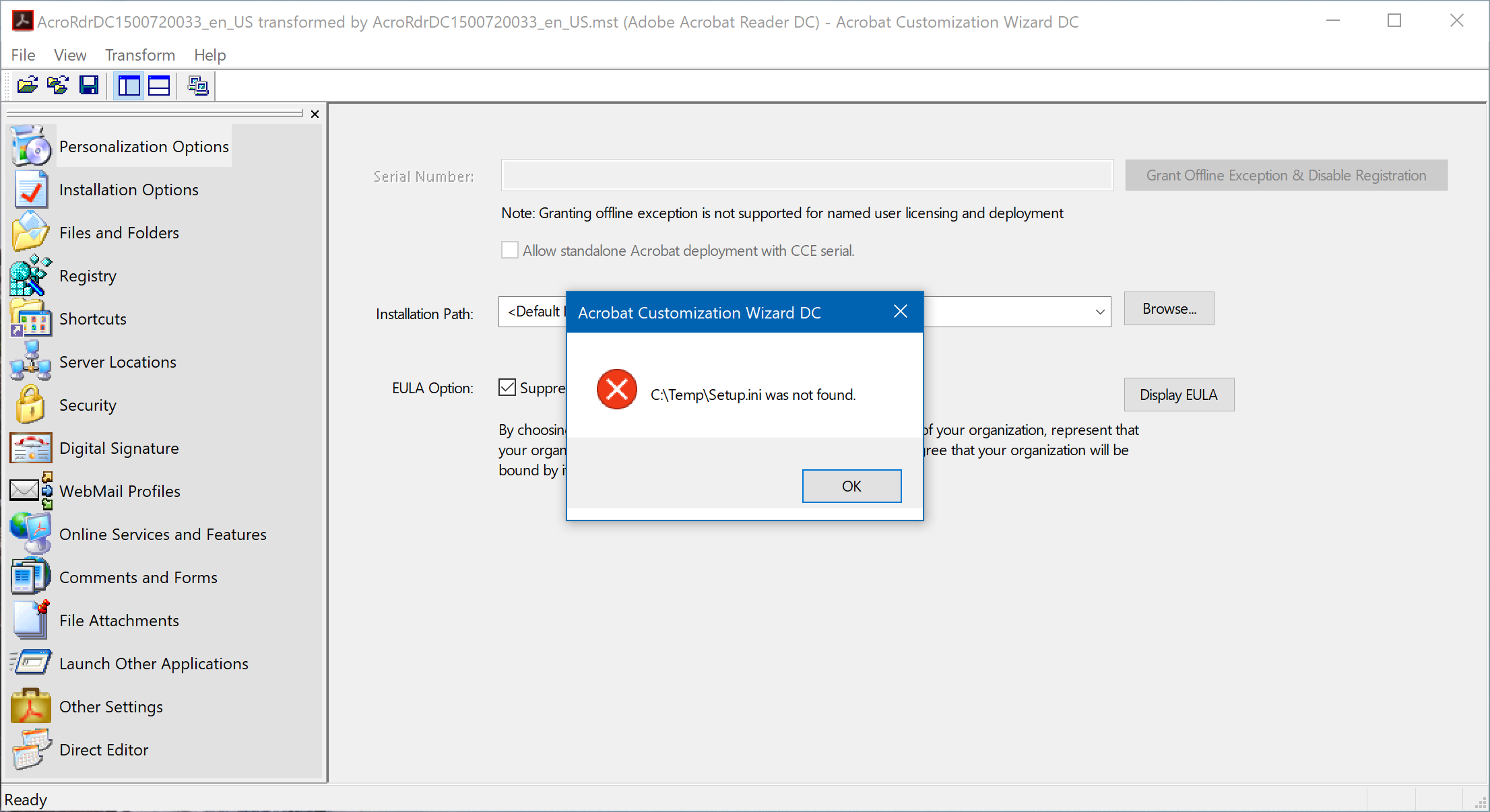The width and height of the screenshot is (1490, 812).
Task: Open the Files and Folders section icon
Action: (x=30, y=231)
